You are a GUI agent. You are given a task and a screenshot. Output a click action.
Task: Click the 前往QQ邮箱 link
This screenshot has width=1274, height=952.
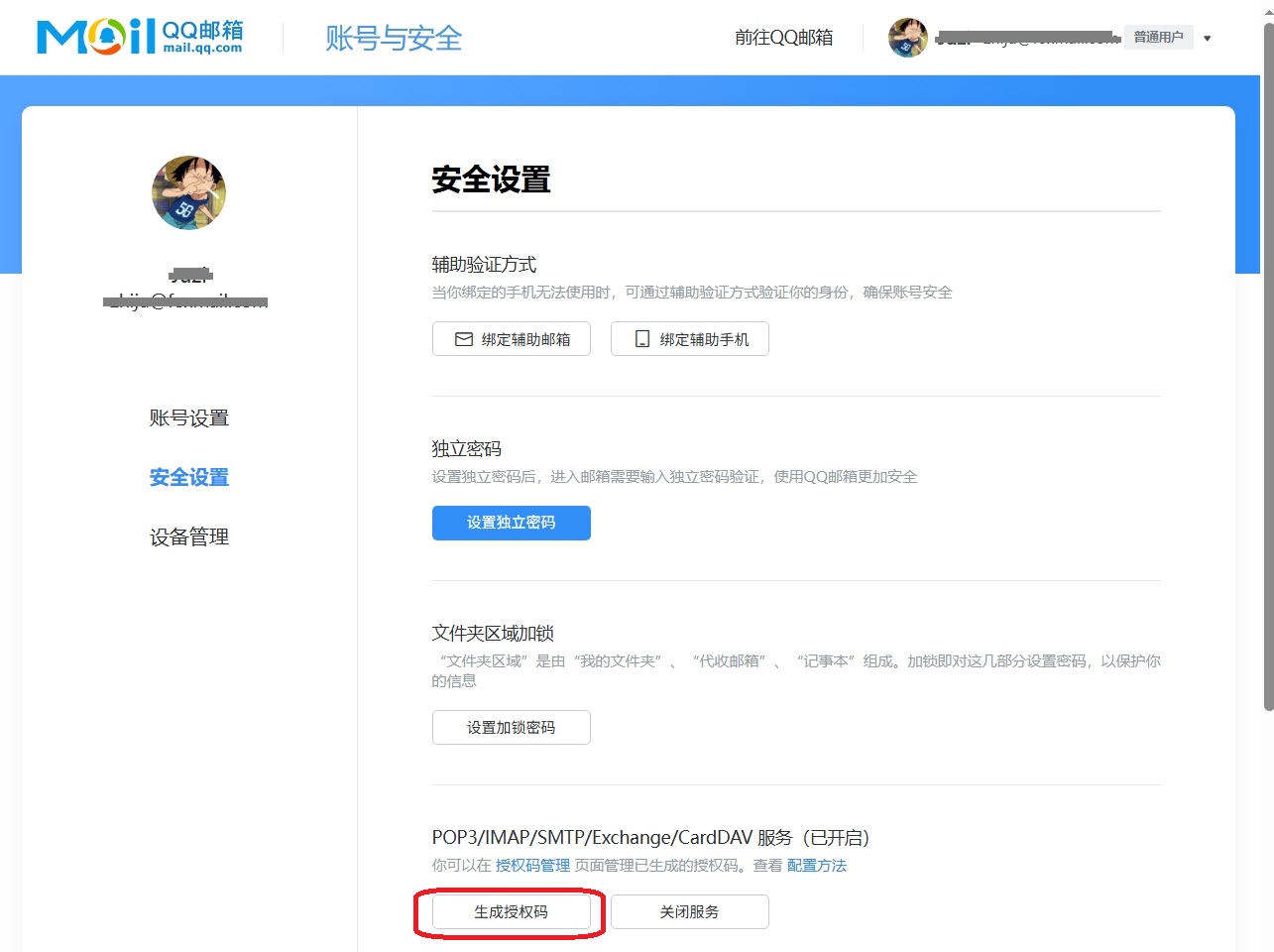click(783, 38)
